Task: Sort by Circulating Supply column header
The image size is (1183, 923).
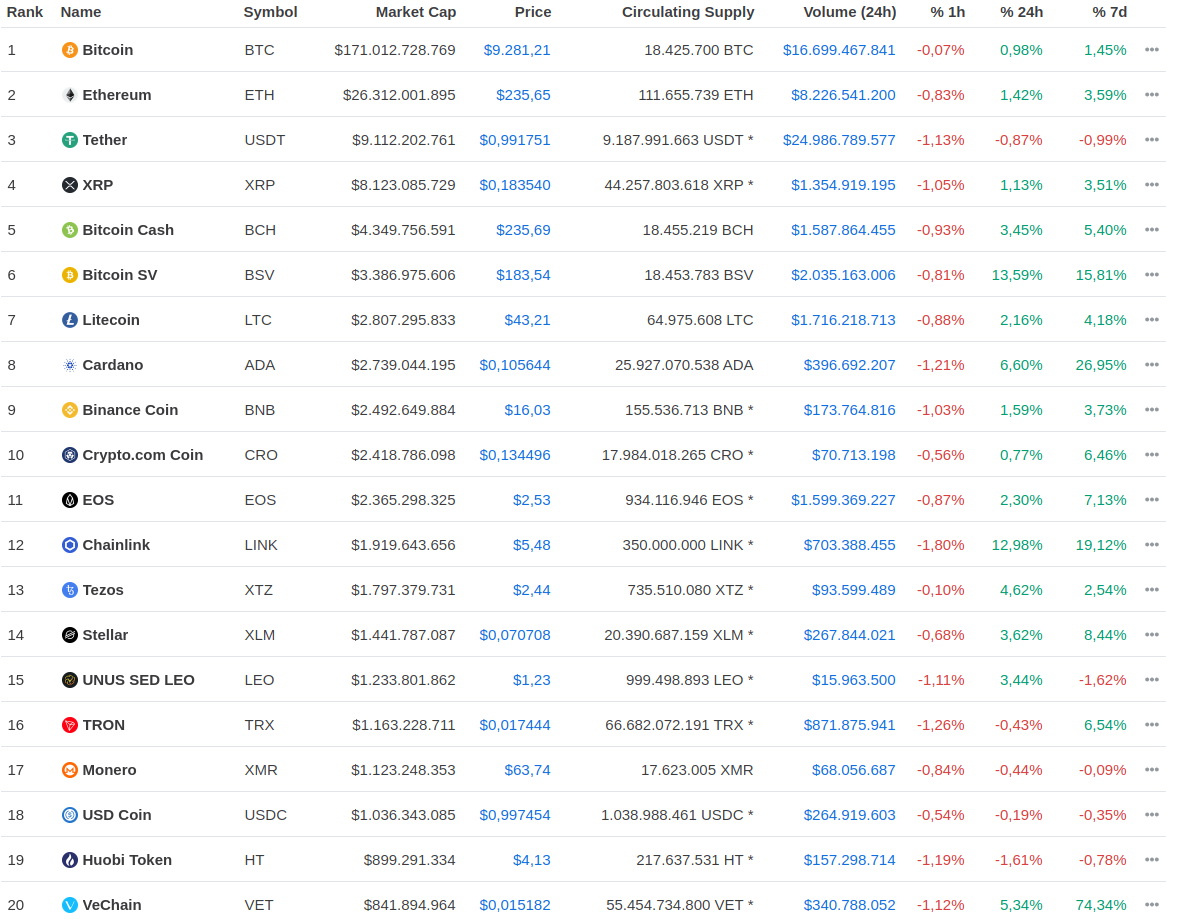Action: tap(688, 12)
